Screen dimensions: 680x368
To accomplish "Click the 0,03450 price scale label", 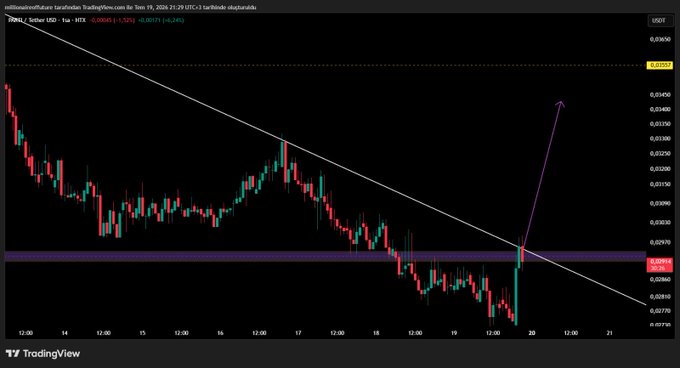I will pos(660,94).
